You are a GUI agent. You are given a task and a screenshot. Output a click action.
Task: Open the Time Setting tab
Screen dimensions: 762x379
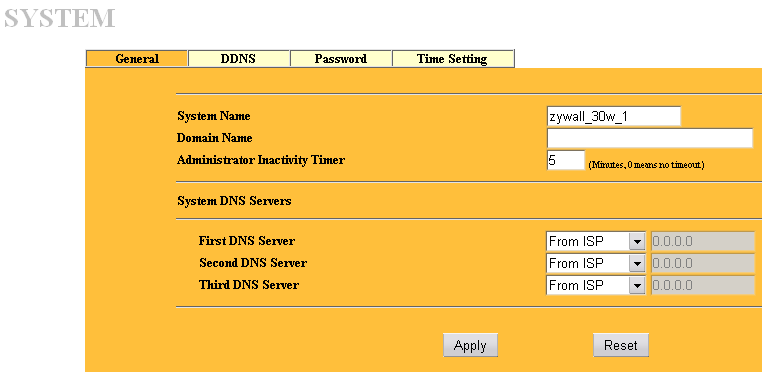tap(452, 59)
